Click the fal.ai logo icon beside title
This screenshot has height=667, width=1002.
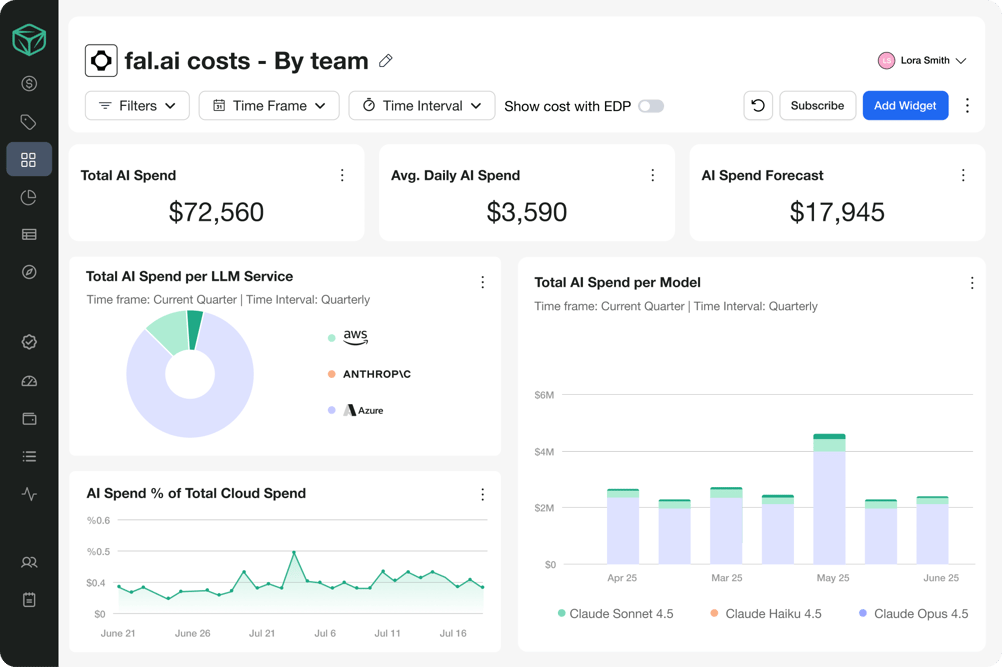(x=101, y=61)
